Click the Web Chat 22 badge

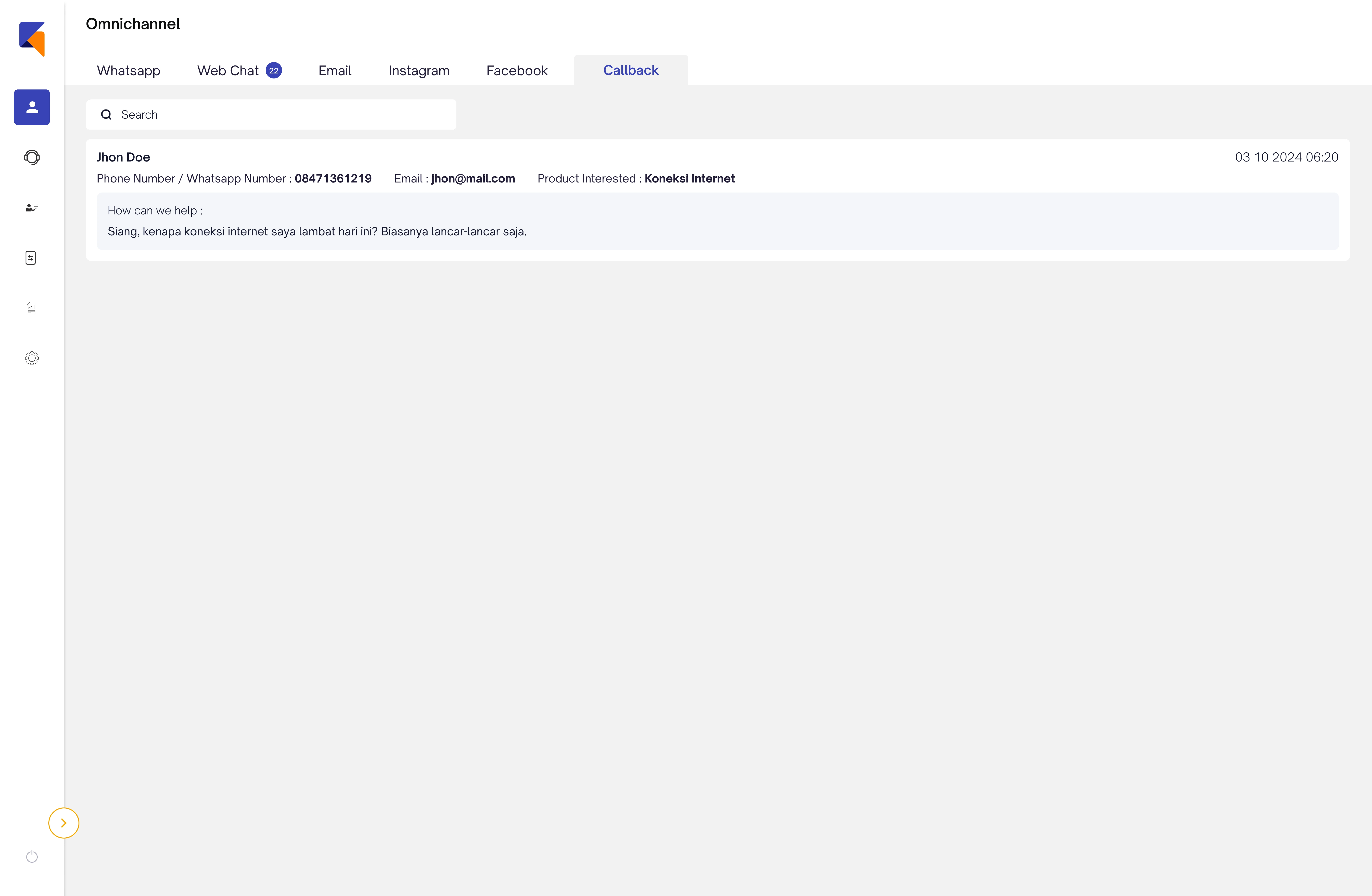(274, 70)
